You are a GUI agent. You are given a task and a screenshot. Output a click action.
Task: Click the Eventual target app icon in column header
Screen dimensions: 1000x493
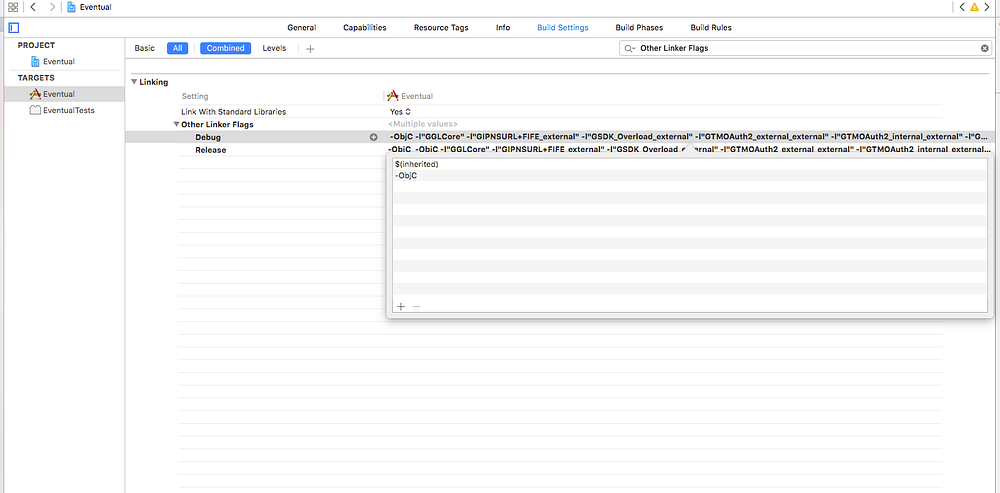(393, 96)
